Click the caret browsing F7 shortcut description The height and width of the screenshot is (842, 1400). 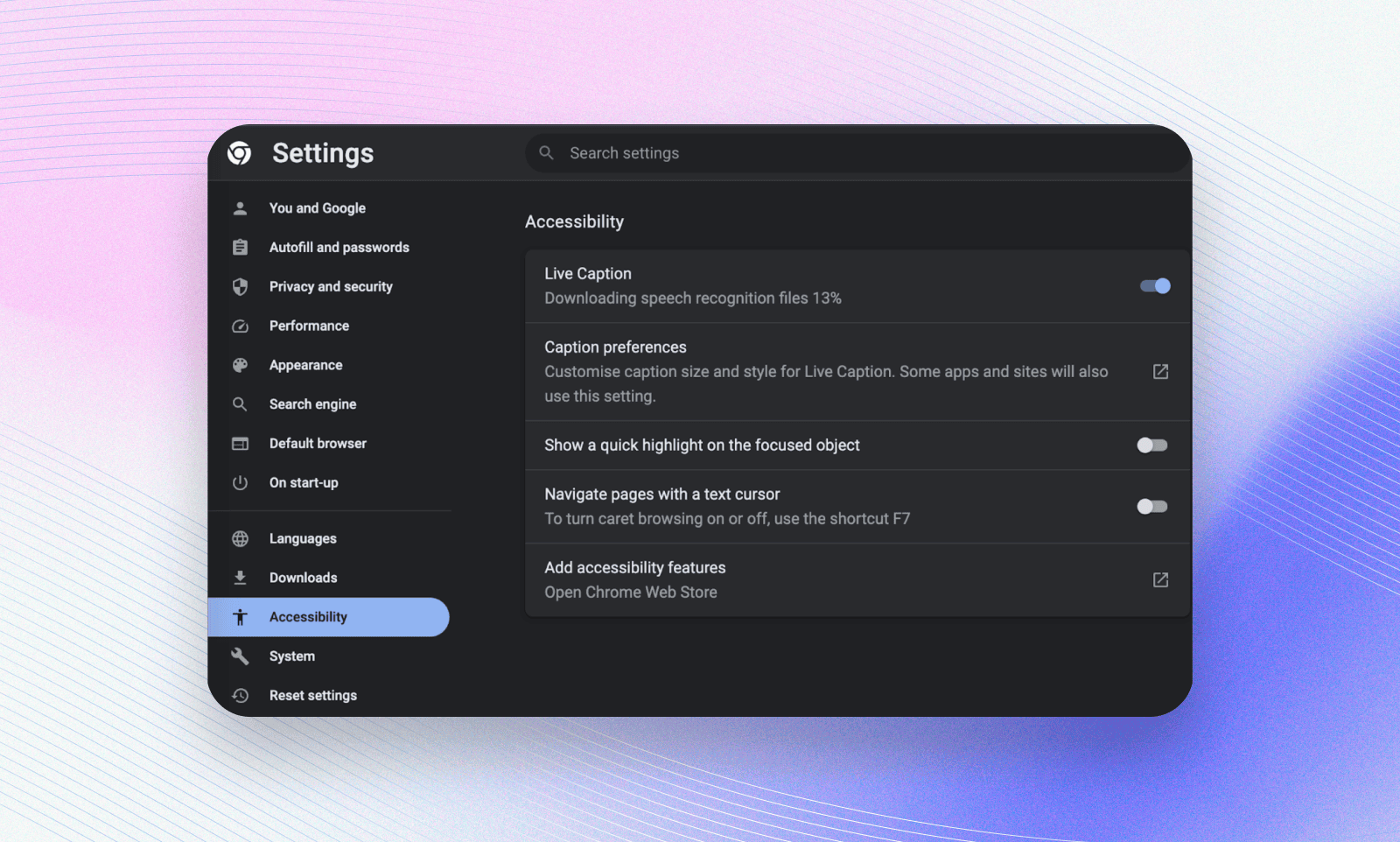727,519
